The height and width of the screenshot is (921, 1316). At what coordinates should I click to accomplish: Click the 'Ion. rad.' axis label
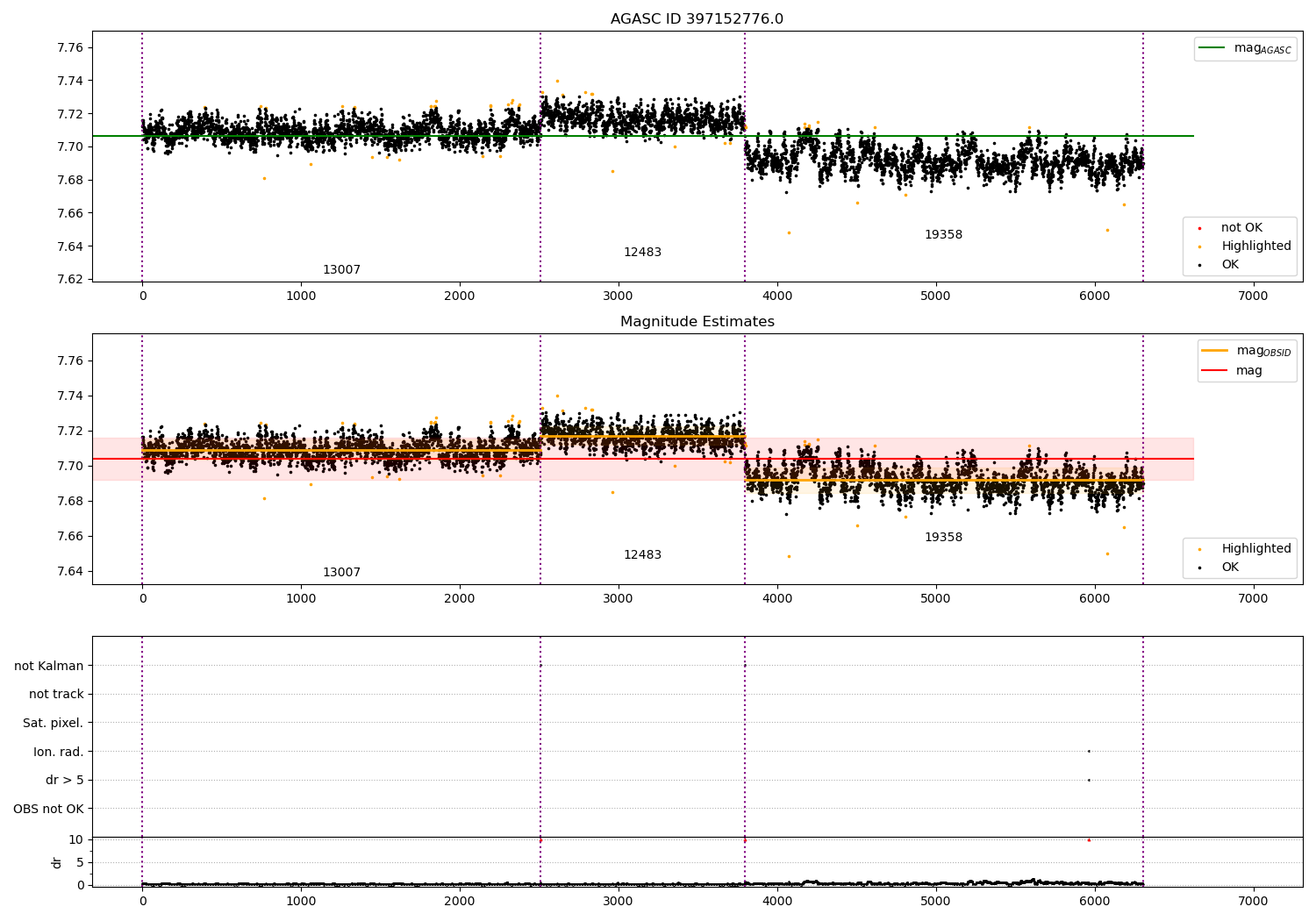pyautogui.click(x=59, y=752)
